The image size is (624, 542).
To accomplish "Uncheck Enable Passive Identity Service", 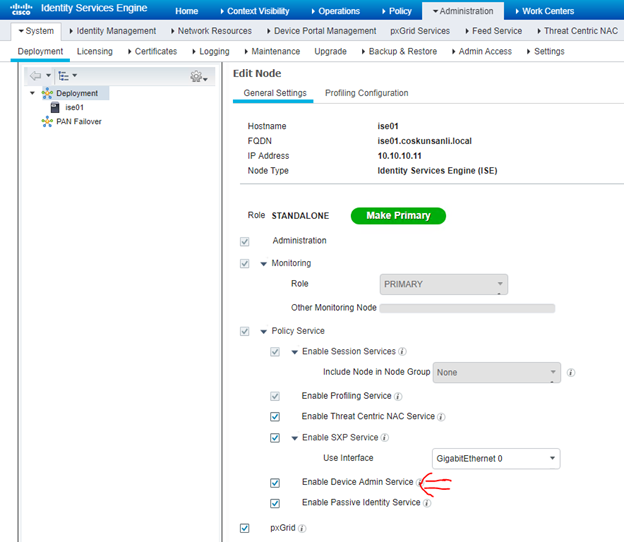I will pos(275,503).
